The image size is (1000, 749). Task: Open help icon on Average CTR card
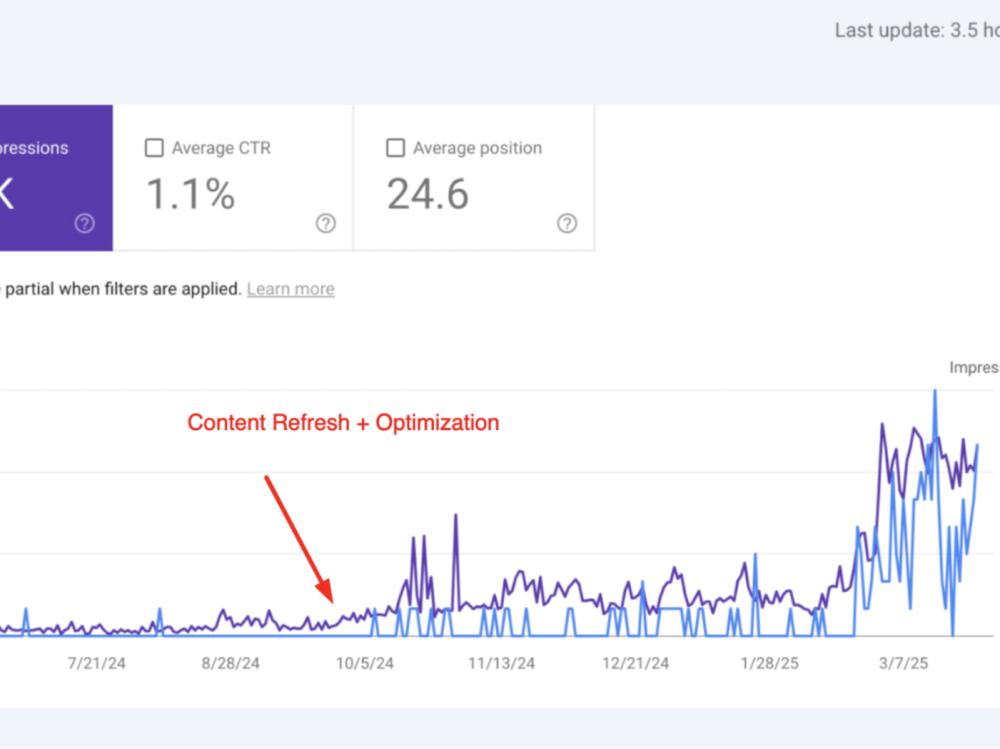pyautogui.click(x=326, y=223)
